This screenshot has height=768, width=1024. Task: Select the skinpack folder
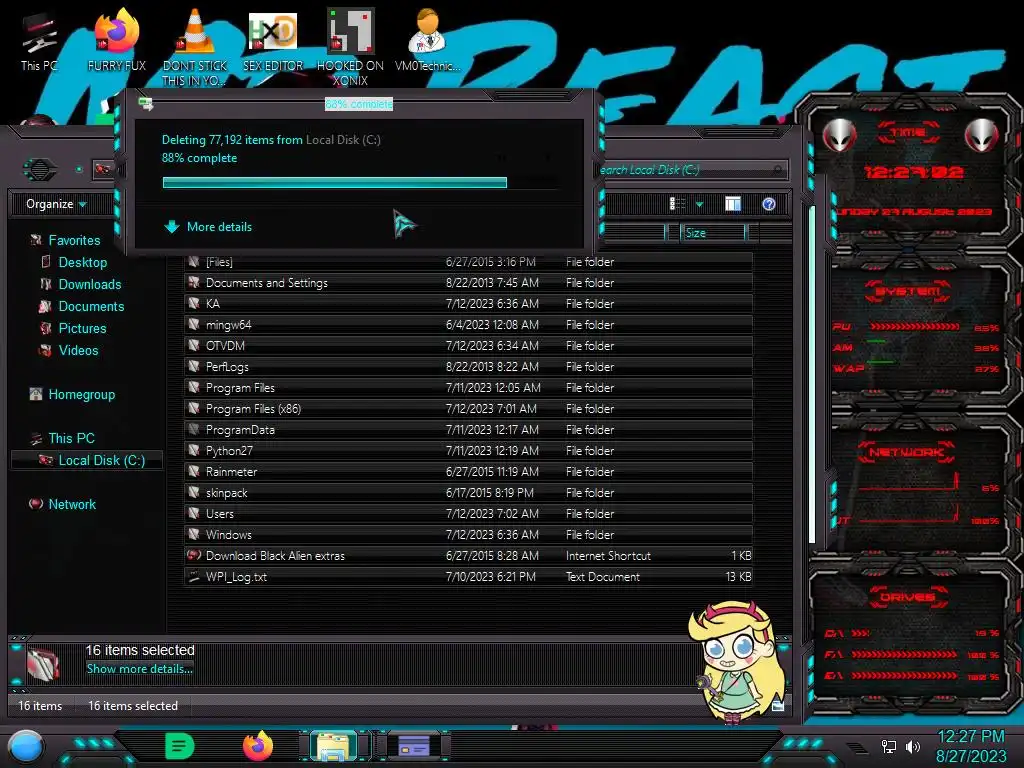[468, 493]
